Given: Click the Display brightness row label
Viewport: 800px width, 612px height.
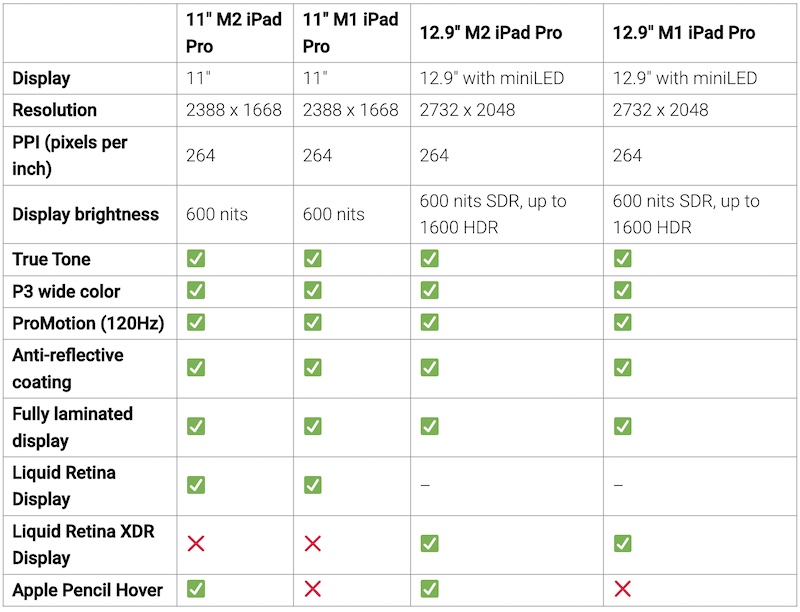Looking at the screenshot, I should pos(85,214).
